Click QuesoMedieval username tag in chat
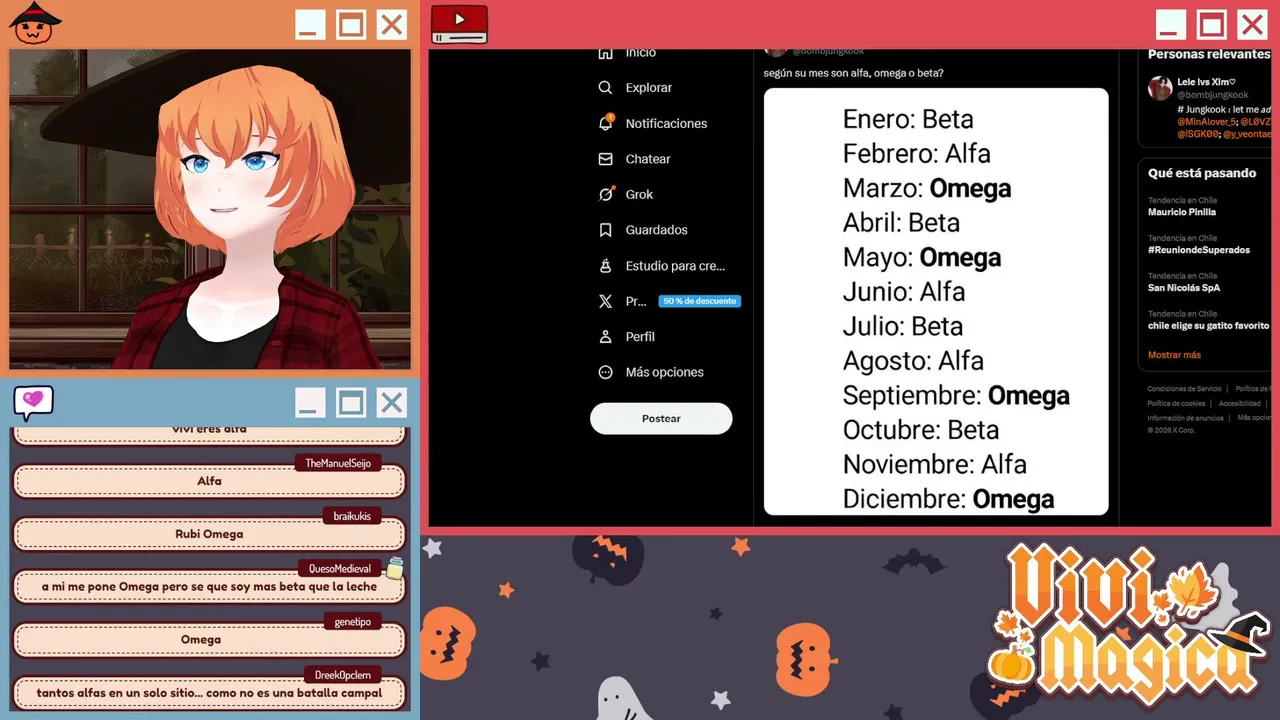This screenshot has width=1280, height=720. [x=340, y=569]
